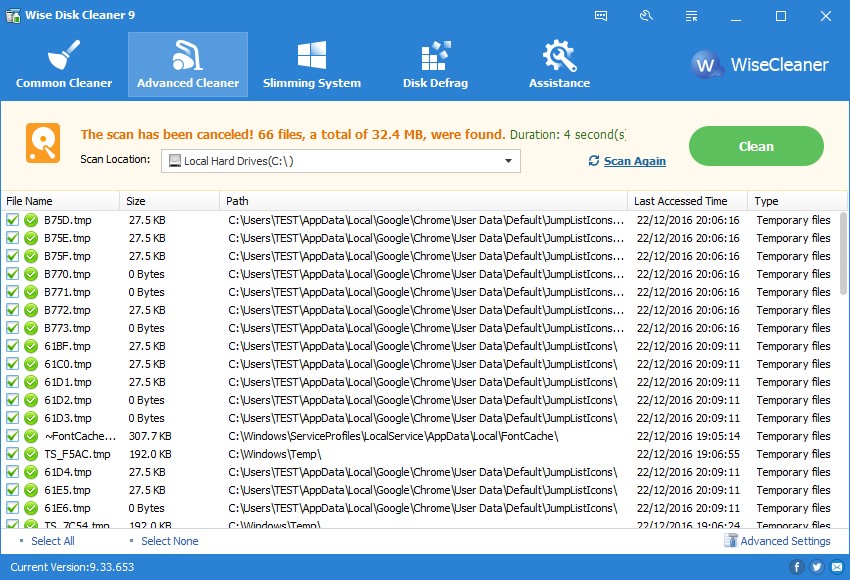The height and width of the screenshot is (580, 850).
Task: Click the C:\Windows\Temp\ path of TS_F5AC.tmp
Action: [x=275, y=454]
